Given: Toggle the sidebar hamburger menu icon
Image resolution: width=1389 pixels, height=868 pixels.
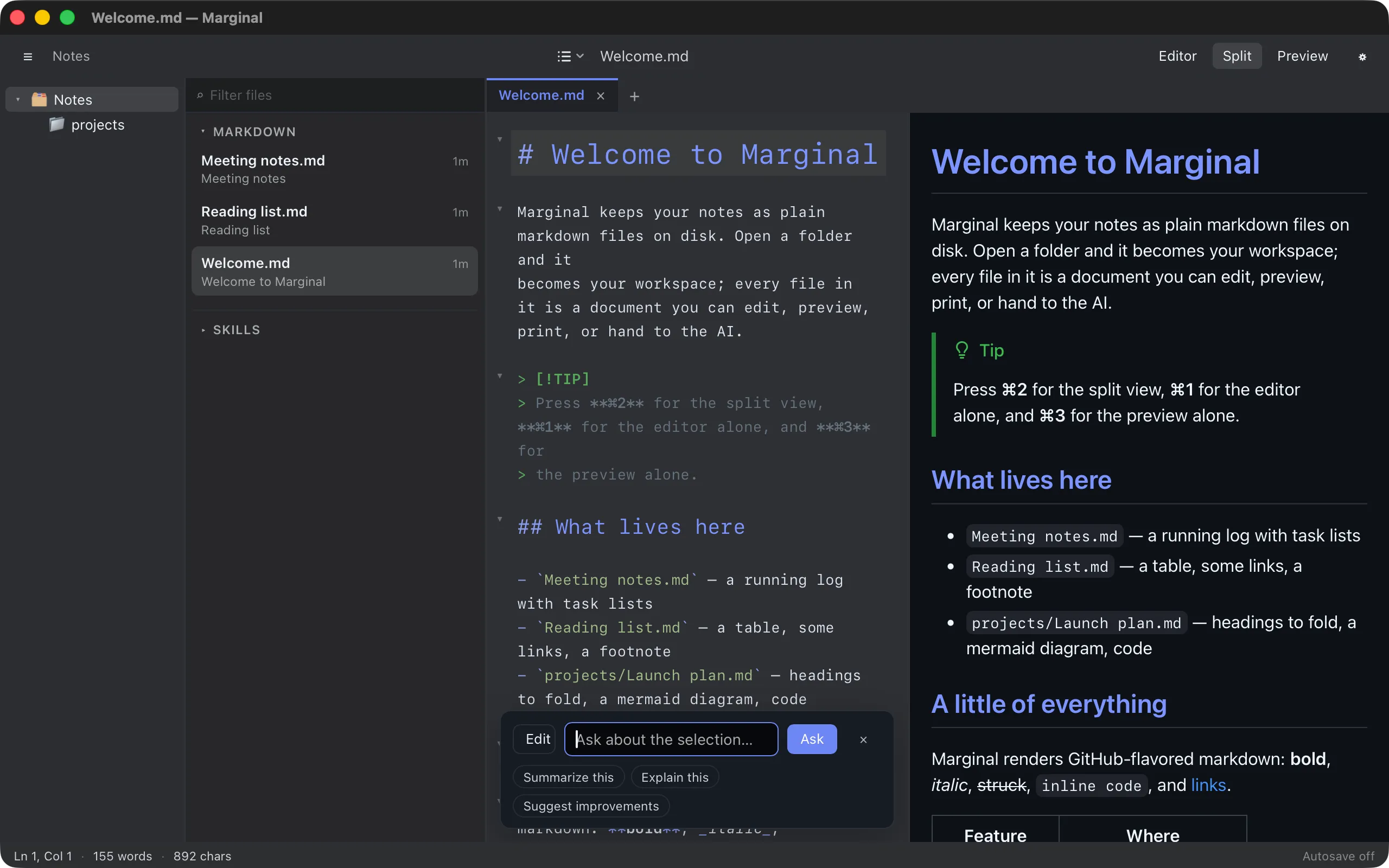Looking at the screenshot, I should coord(28,56).
